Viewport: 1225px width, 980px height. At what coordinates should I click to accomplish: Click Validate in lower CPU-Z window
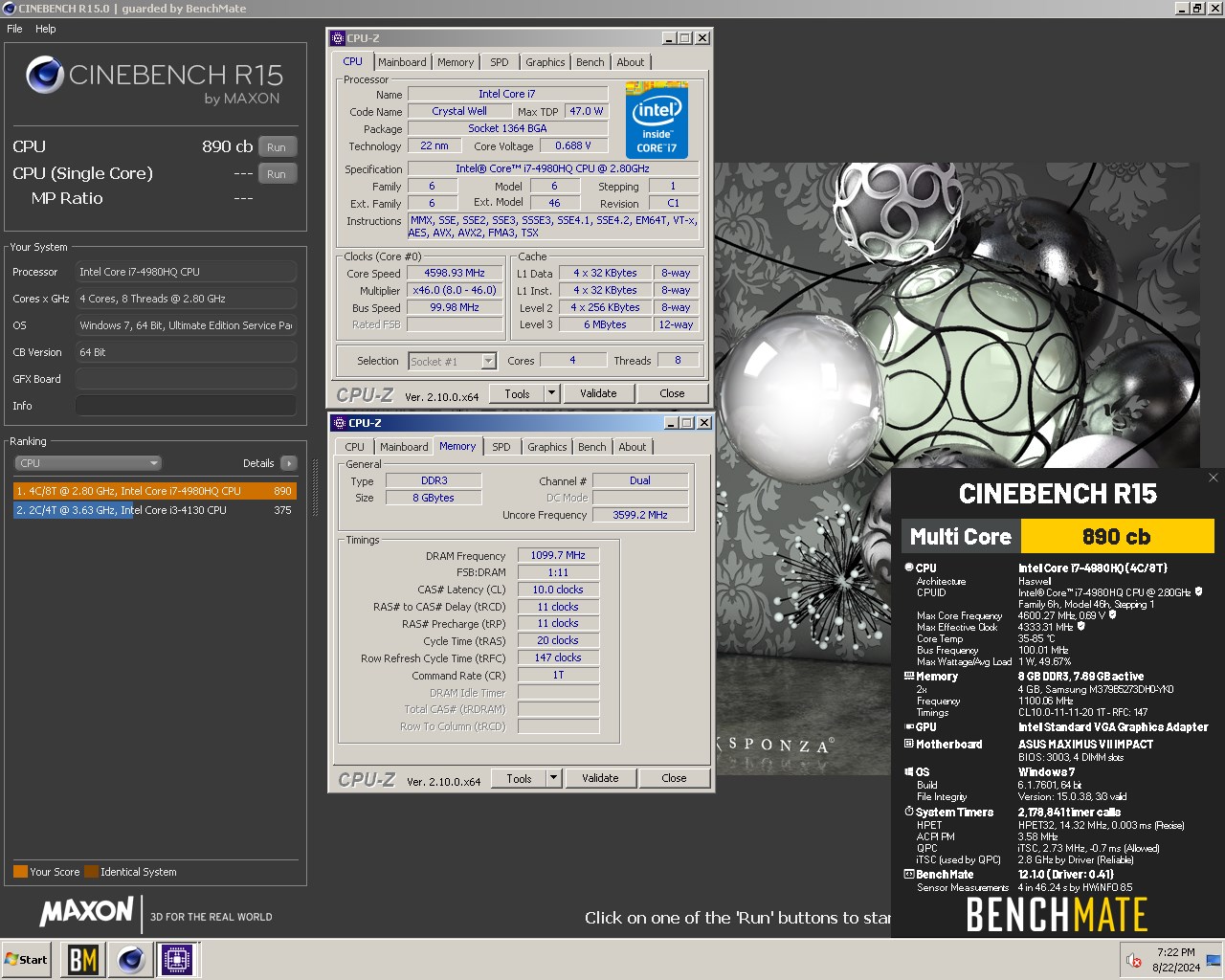tap(600, 778)
